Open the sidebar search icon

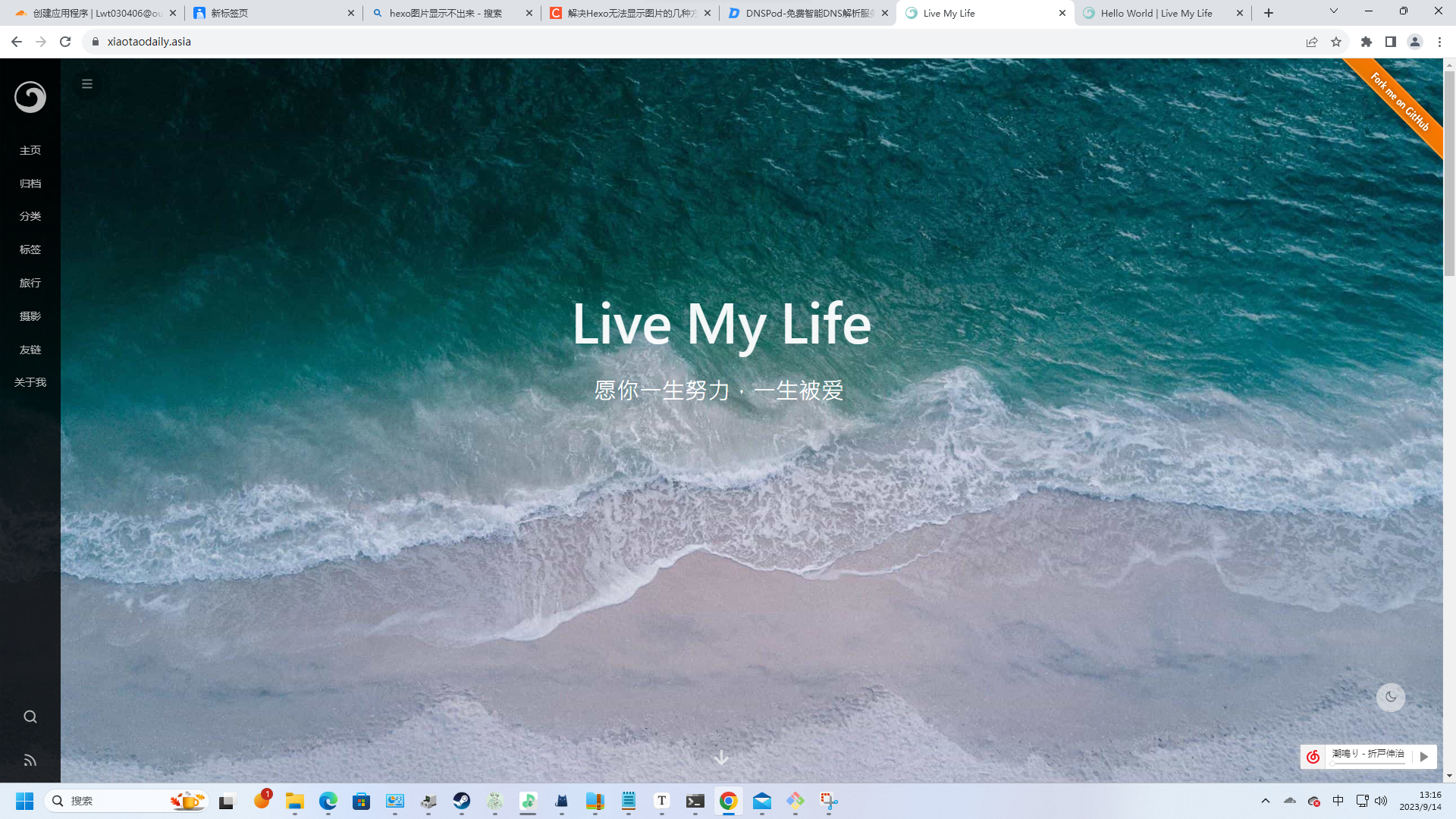[x=30, y=717]
